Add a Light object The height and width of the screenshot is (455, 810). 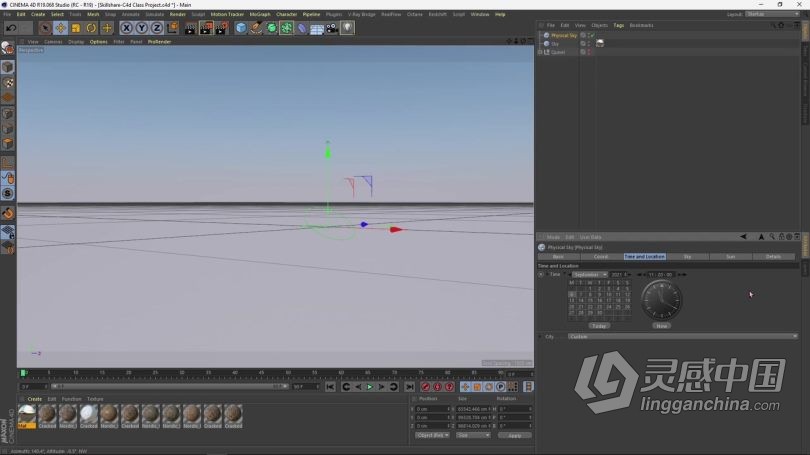tap(347, 28)
